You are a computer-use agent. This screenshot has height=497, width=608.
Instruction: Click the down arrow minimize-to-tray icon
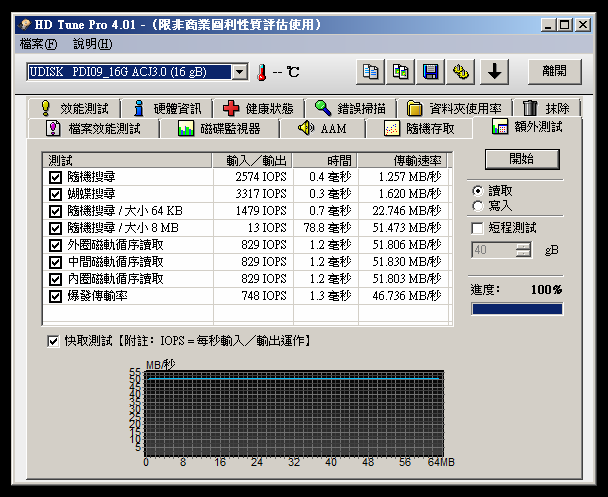click(x=494, y=72)
